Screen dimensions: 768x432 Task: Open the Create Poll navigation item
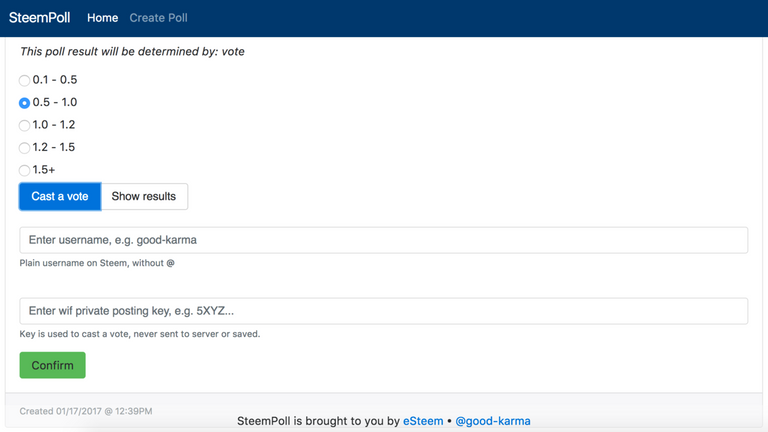158,18
